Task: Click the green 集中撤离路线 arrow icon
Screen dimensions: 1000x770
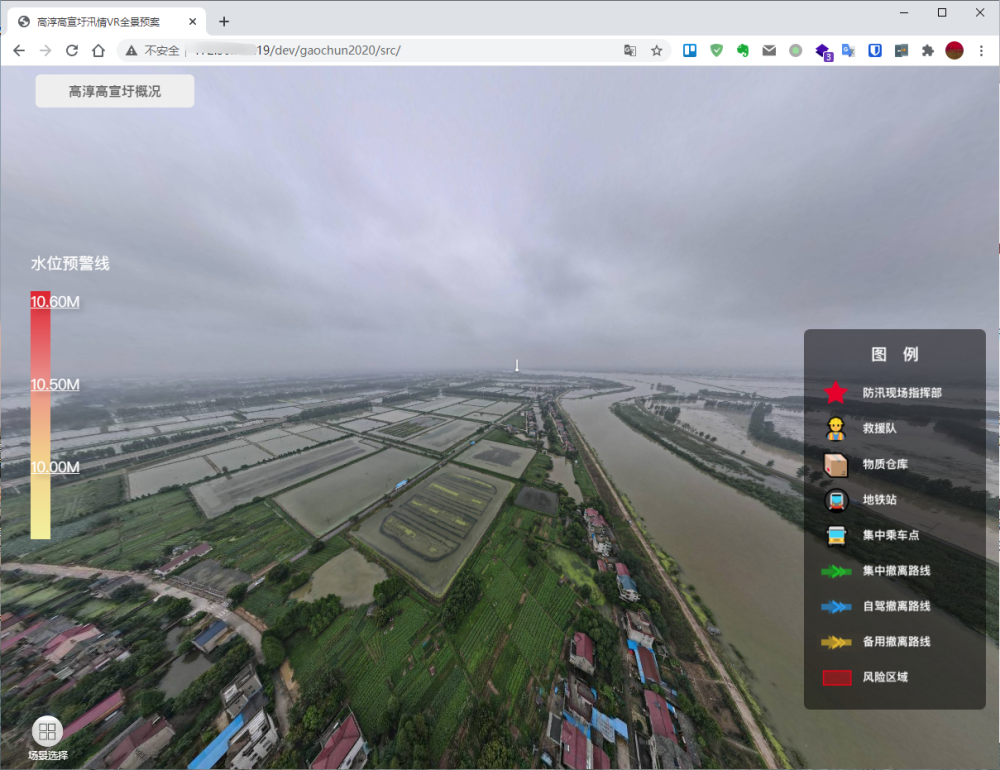Action: (836, 571)
